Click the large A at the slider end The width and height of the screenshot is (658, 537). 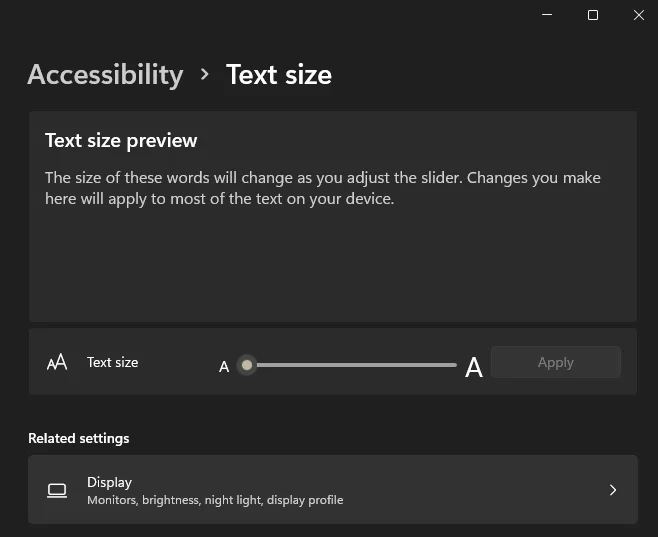point(474,367)
